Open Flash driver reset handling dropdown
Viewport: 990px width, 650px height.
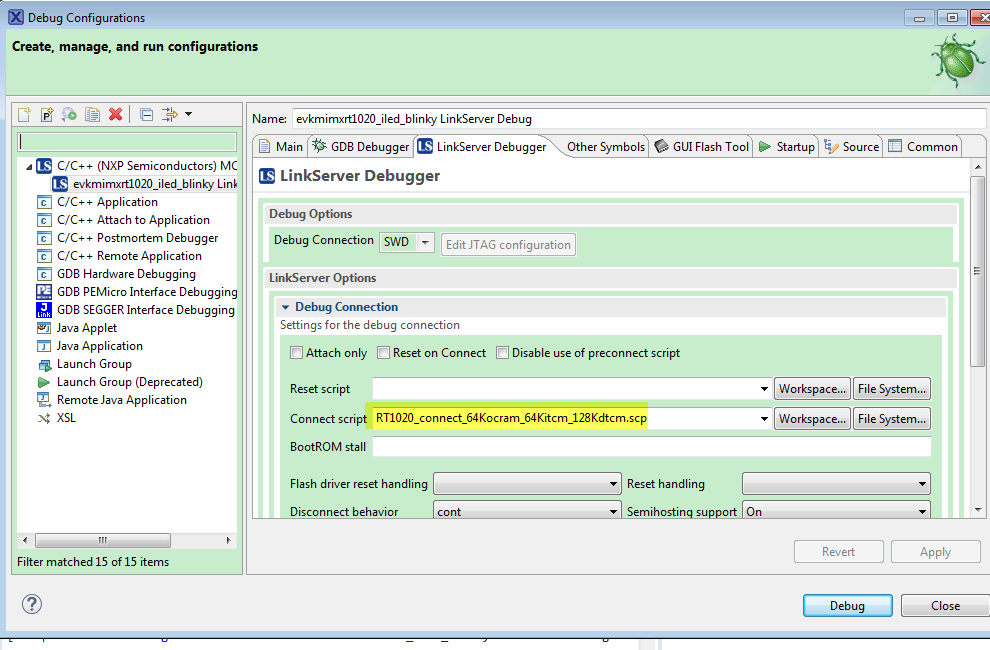click(527, 484)
